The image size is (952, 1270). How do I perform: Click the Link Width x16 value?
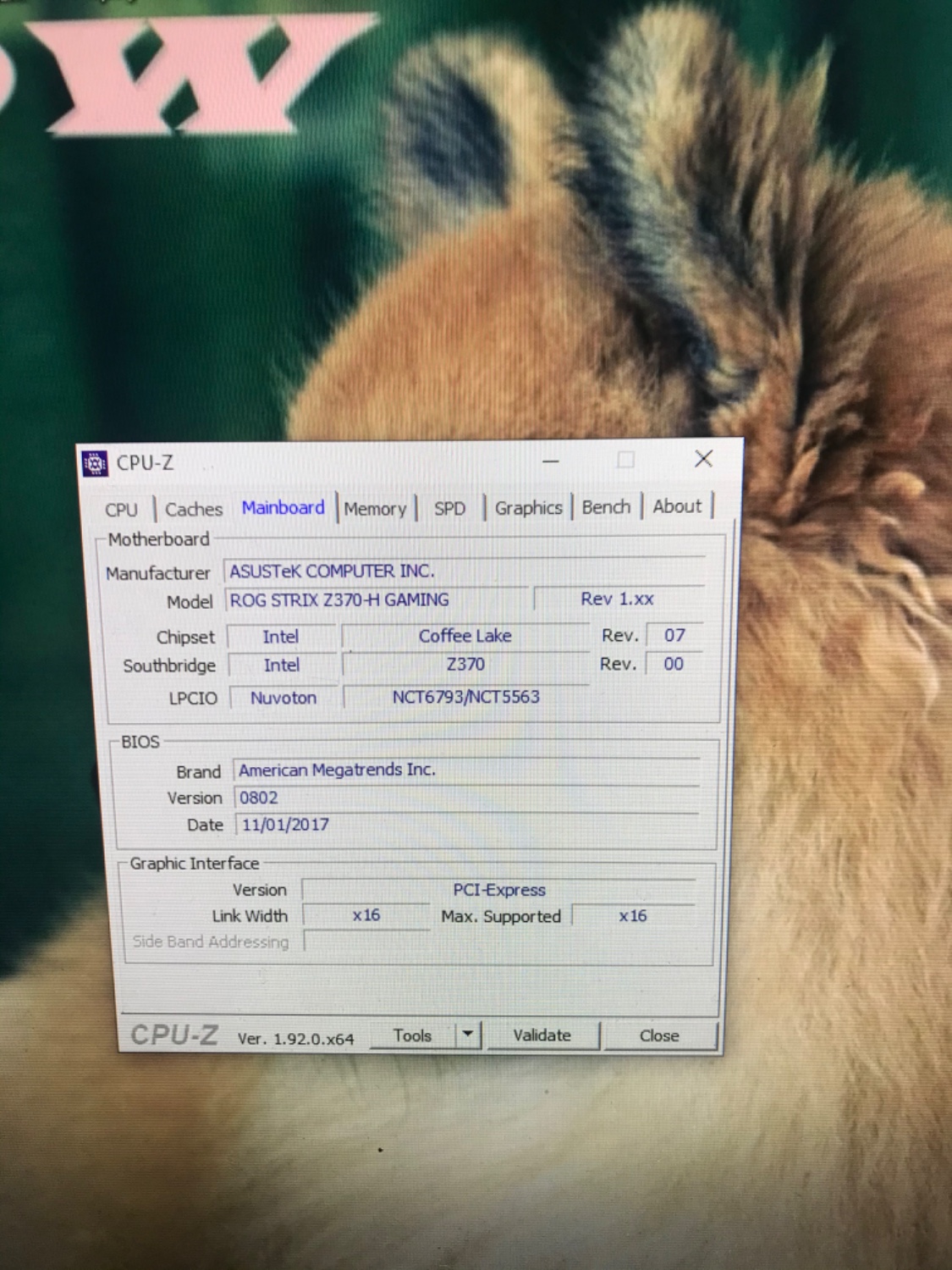point(366,915)
